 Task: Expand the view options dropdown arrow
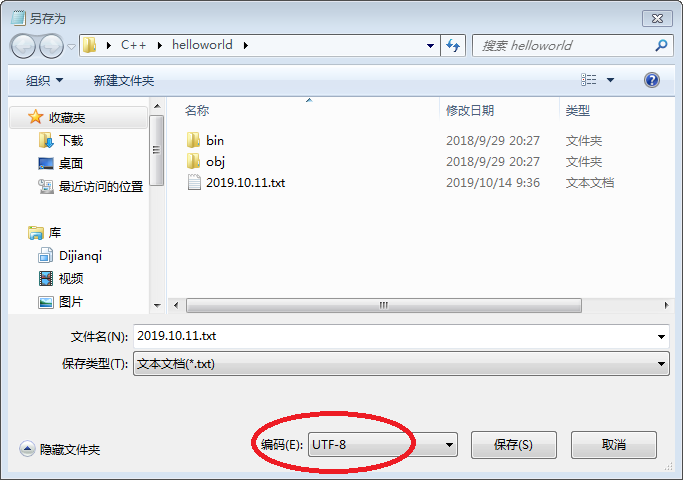610,80
